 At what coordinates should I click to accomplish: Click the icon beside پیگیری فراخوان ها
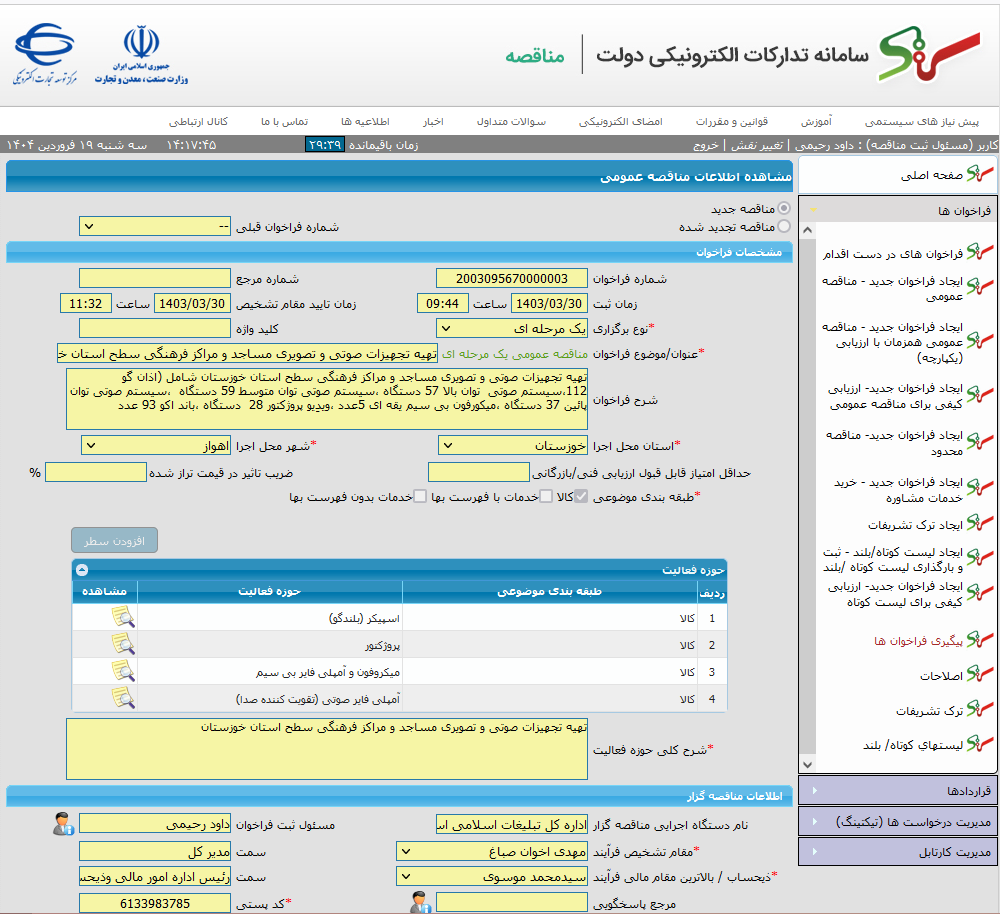(980, 639)
